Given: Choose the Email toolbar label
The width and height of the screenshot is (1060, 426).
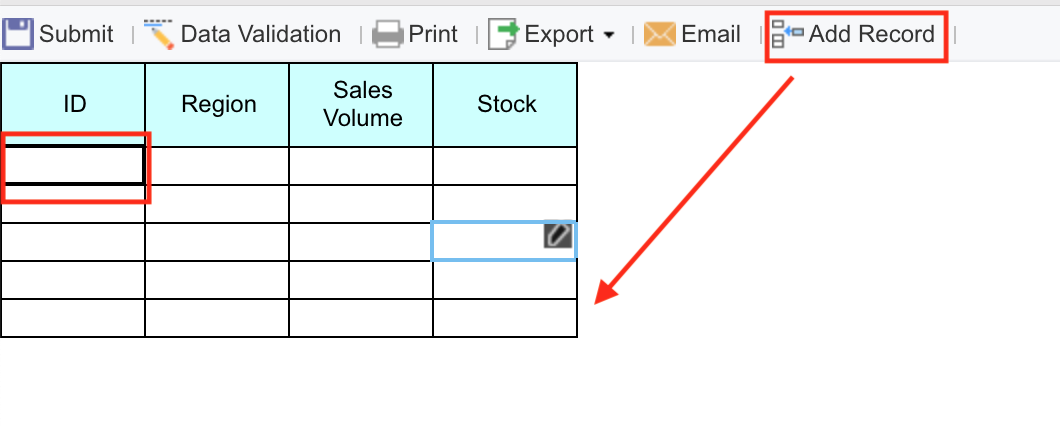Looking at the screenshot, I should pos(710,35).
